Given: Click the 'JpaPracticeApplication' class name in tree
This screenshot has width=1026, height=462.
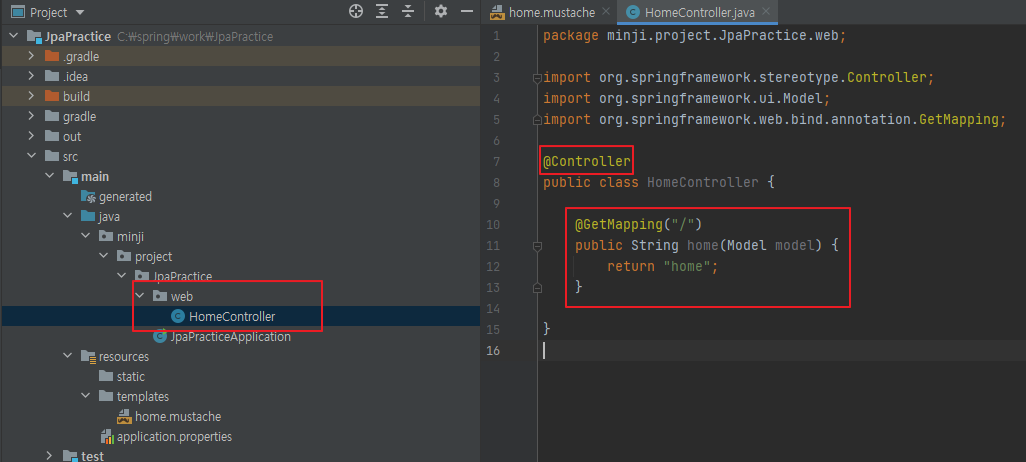Looking at the screenshot, I should 230,337.
